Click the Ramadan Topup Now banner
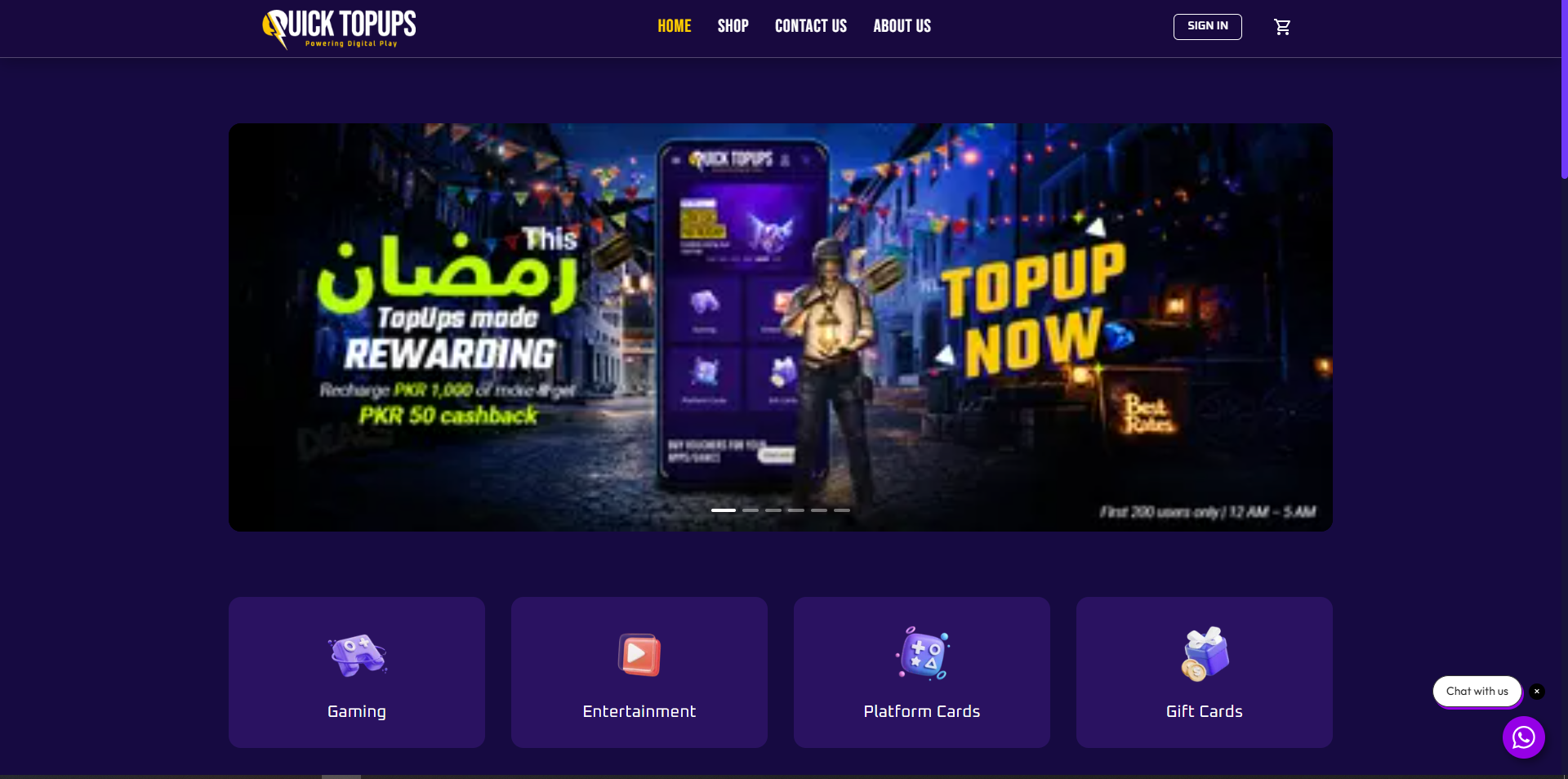Image resolution: width=1568 pixels, height=779 pixels. click(x=781, y=327)
